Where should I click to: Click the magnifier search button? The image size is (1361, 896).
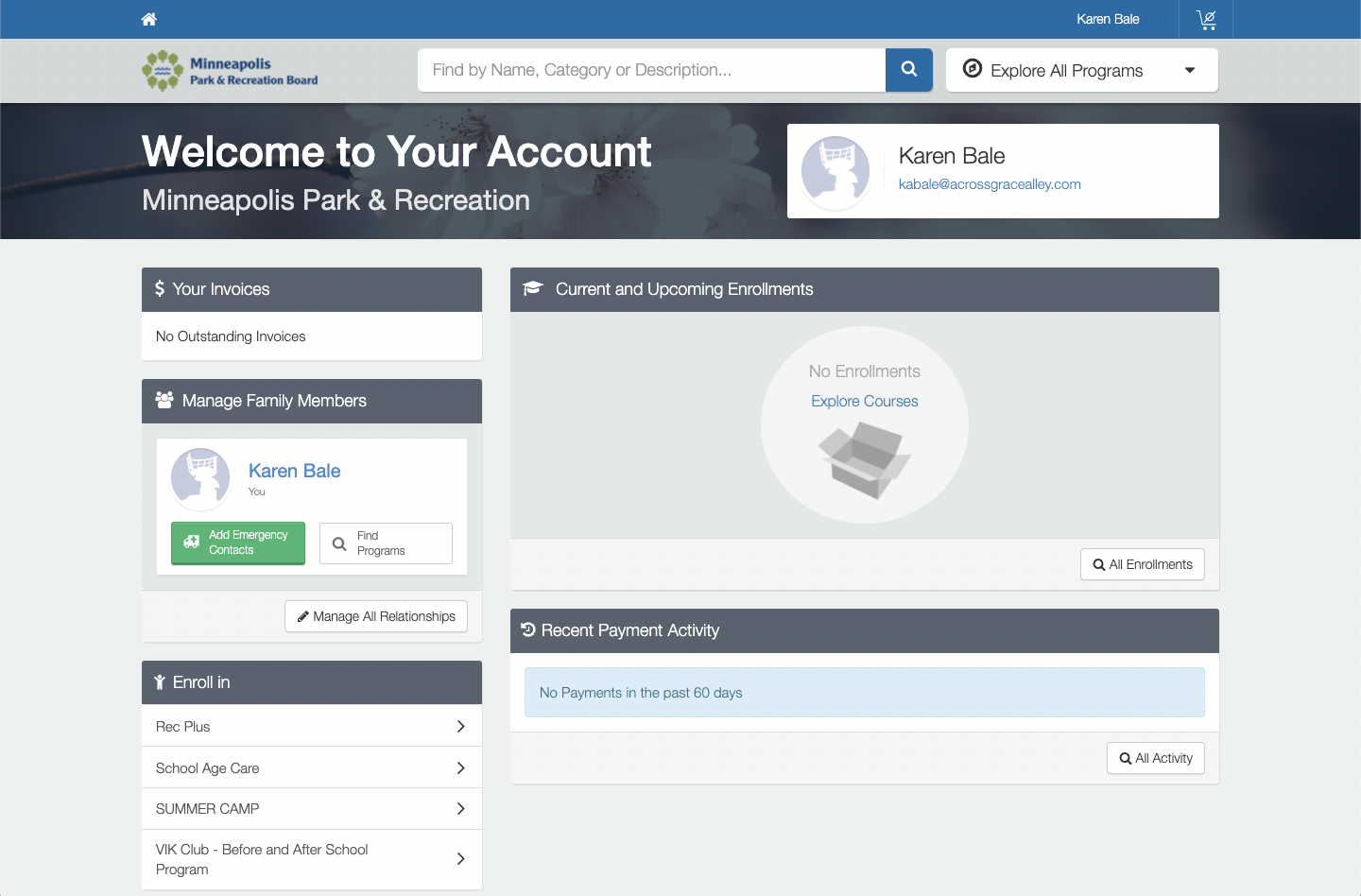tap(908, 70)
